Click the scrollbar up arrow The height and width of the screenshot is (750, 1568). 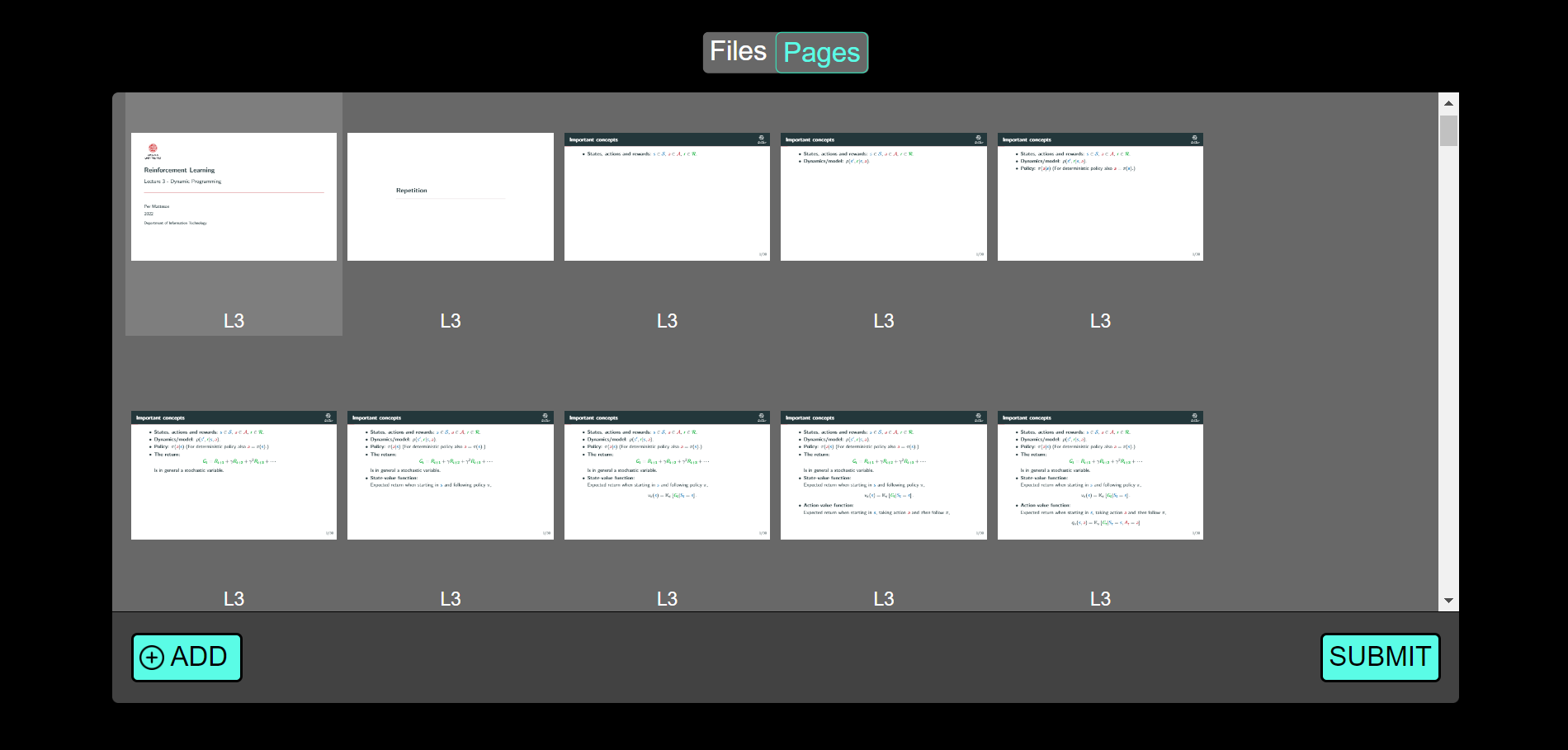(x=1448, y=102)
